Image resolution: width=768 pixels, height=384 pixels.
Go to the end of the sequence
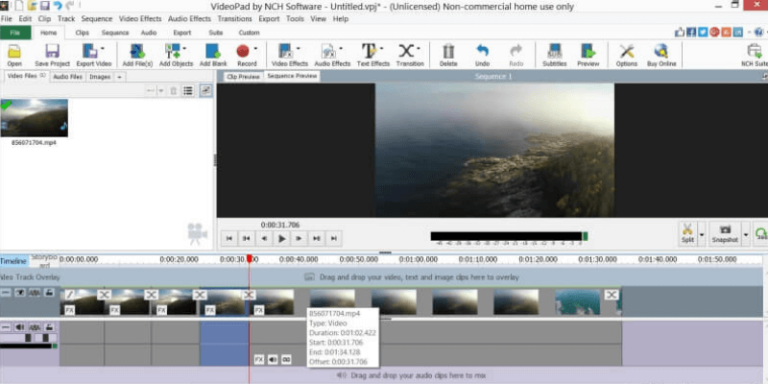(334, 239)
